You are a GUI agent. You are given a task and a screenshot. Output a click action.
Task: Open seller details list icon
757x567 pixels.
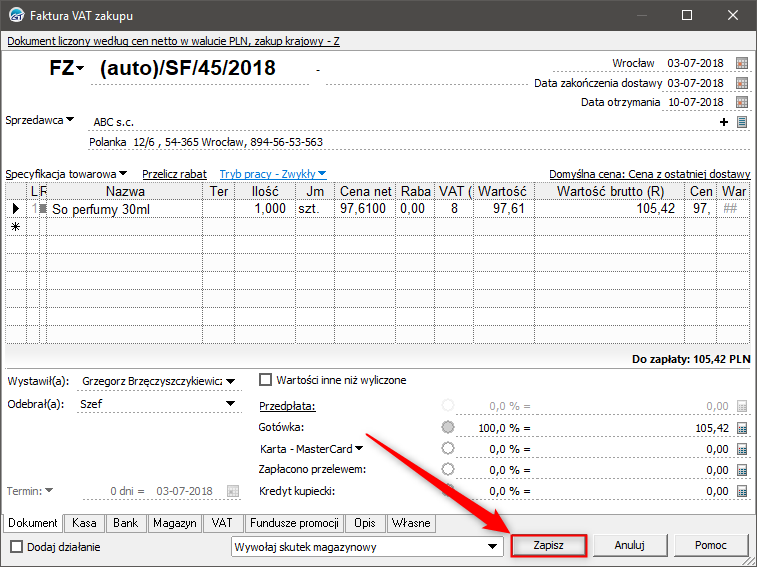coord(742,122)
